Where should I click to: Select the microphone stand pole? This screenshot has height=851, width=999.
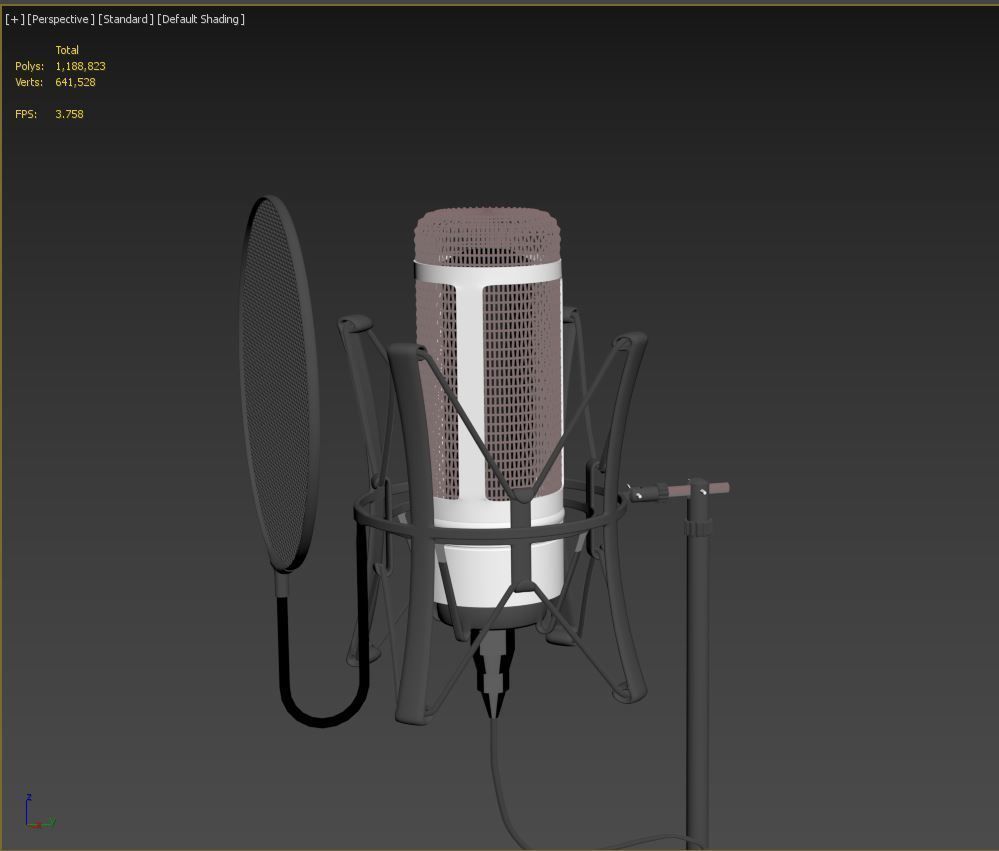pos(698,669)
